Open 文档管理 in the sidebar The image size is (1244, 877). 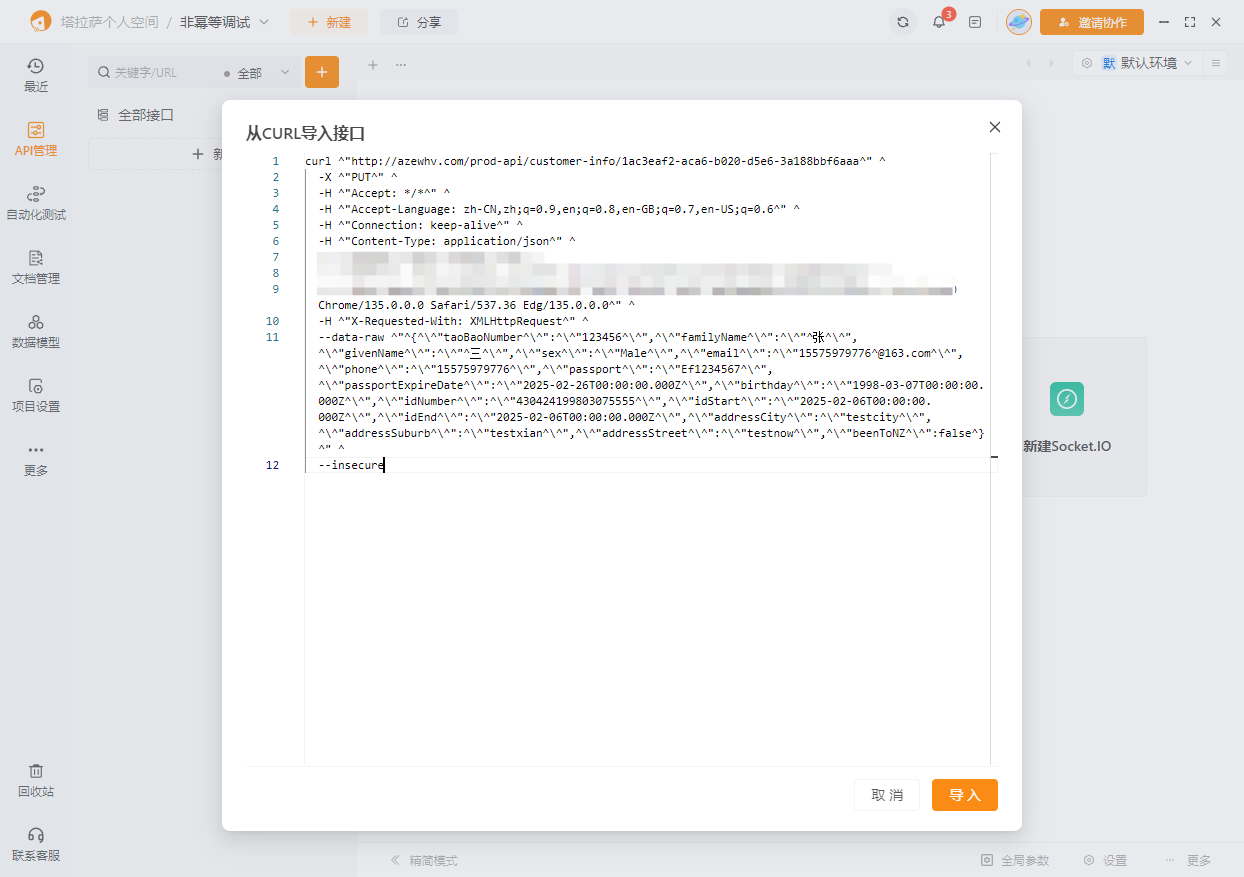coord(35,267)
